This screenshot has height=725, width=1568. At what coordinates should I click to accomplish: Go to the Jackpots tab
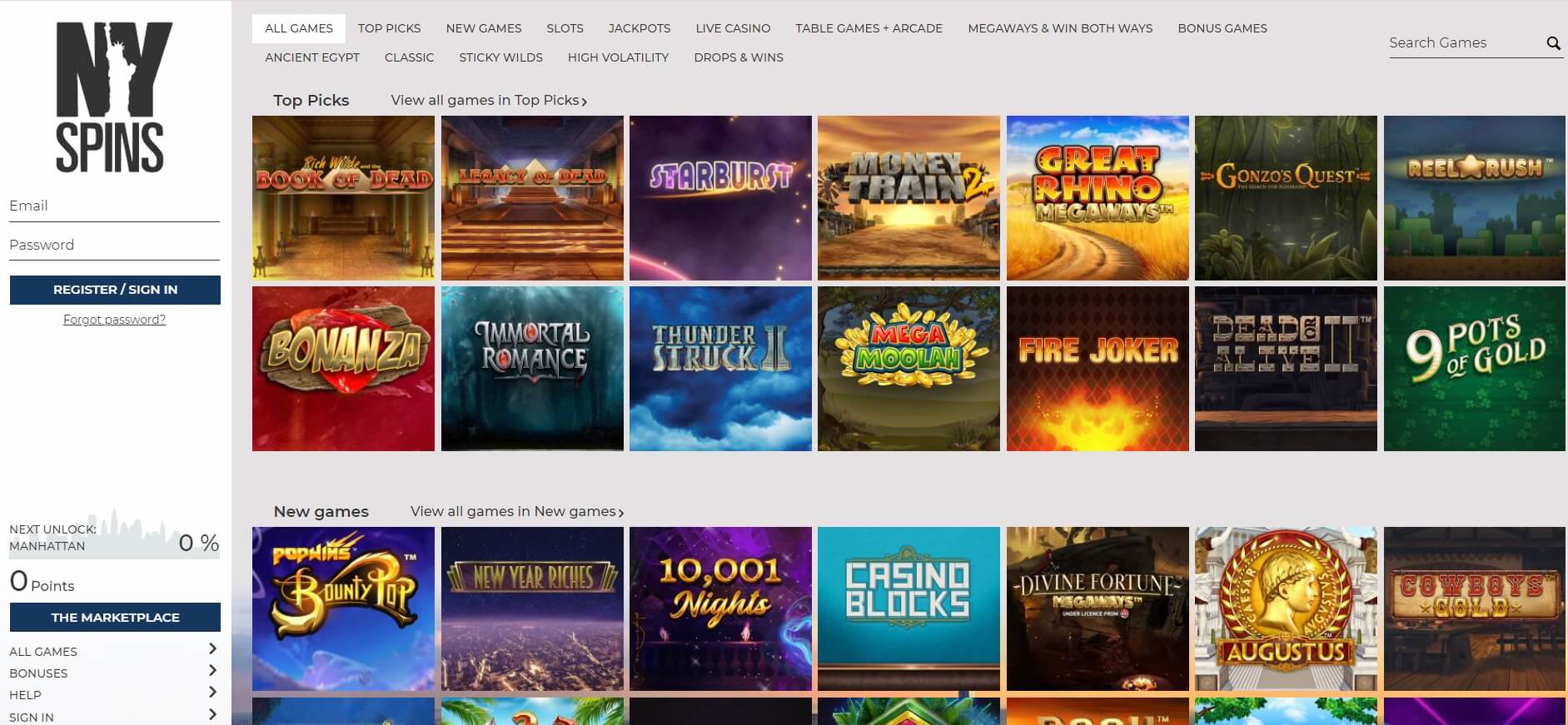[x=640, y=28]
